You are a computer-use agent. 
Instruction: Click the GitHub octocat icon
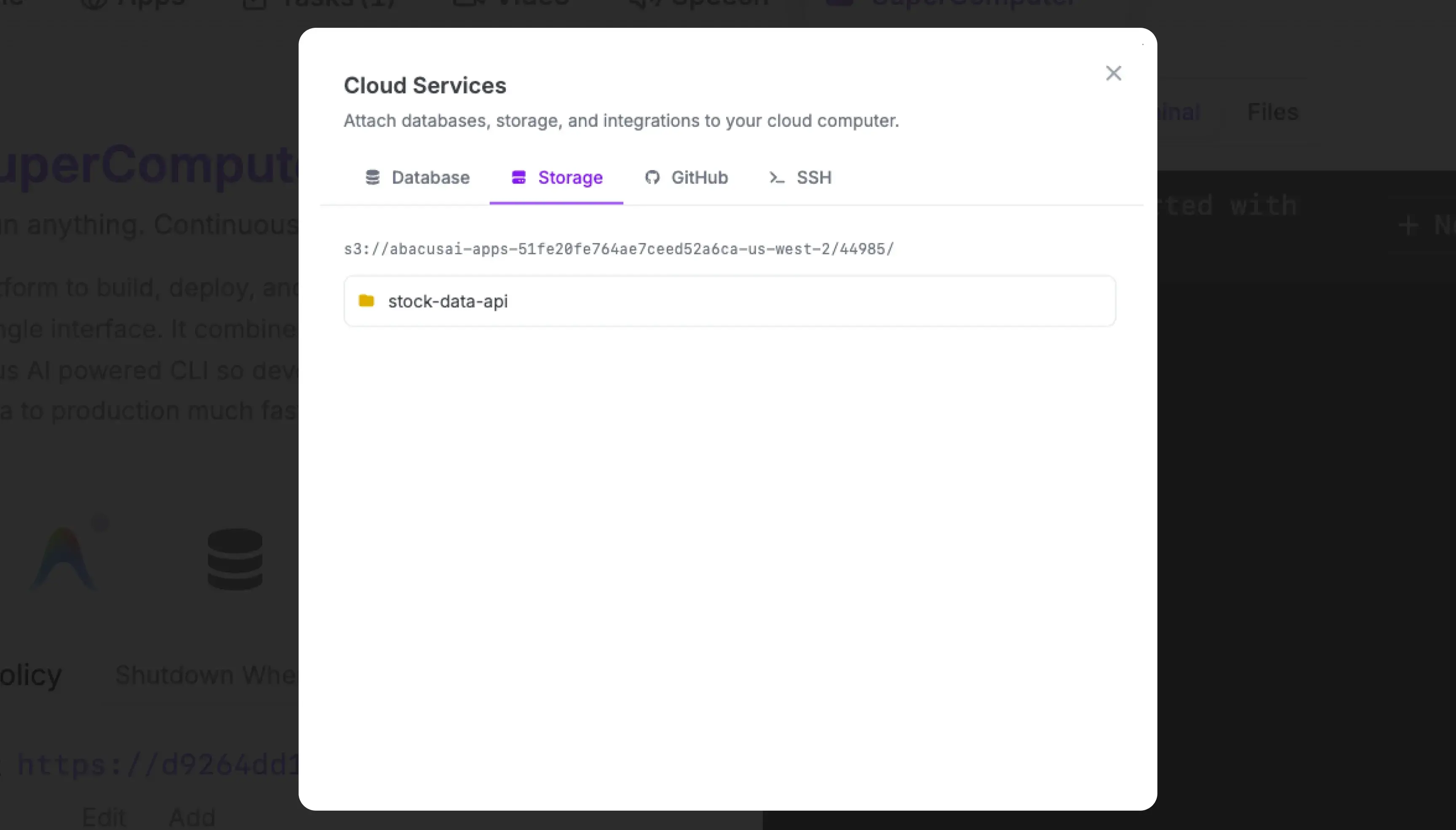coord(652,177)
